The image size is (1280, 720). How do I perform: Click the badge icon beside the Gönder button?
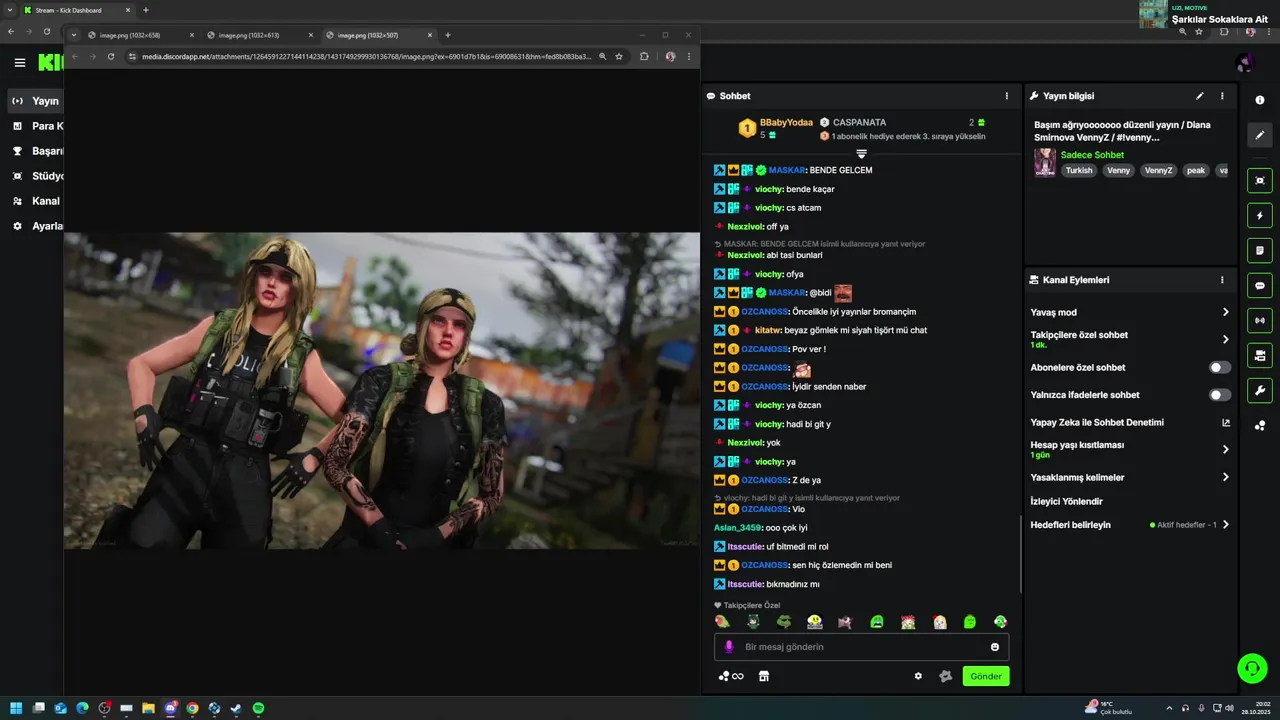[945, 676]
